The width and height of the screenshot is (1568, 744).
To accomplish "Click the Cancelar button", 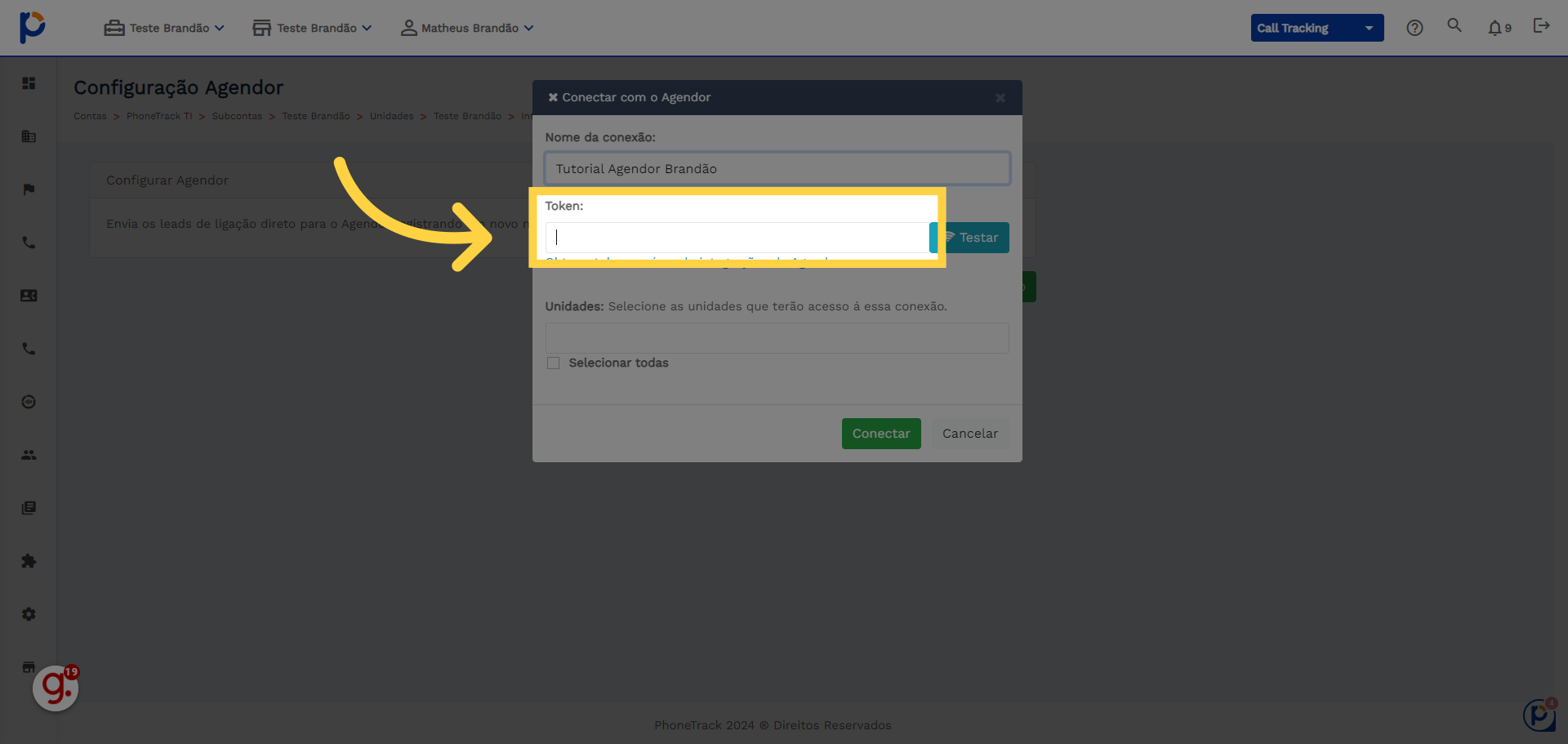I will point(970,434).
